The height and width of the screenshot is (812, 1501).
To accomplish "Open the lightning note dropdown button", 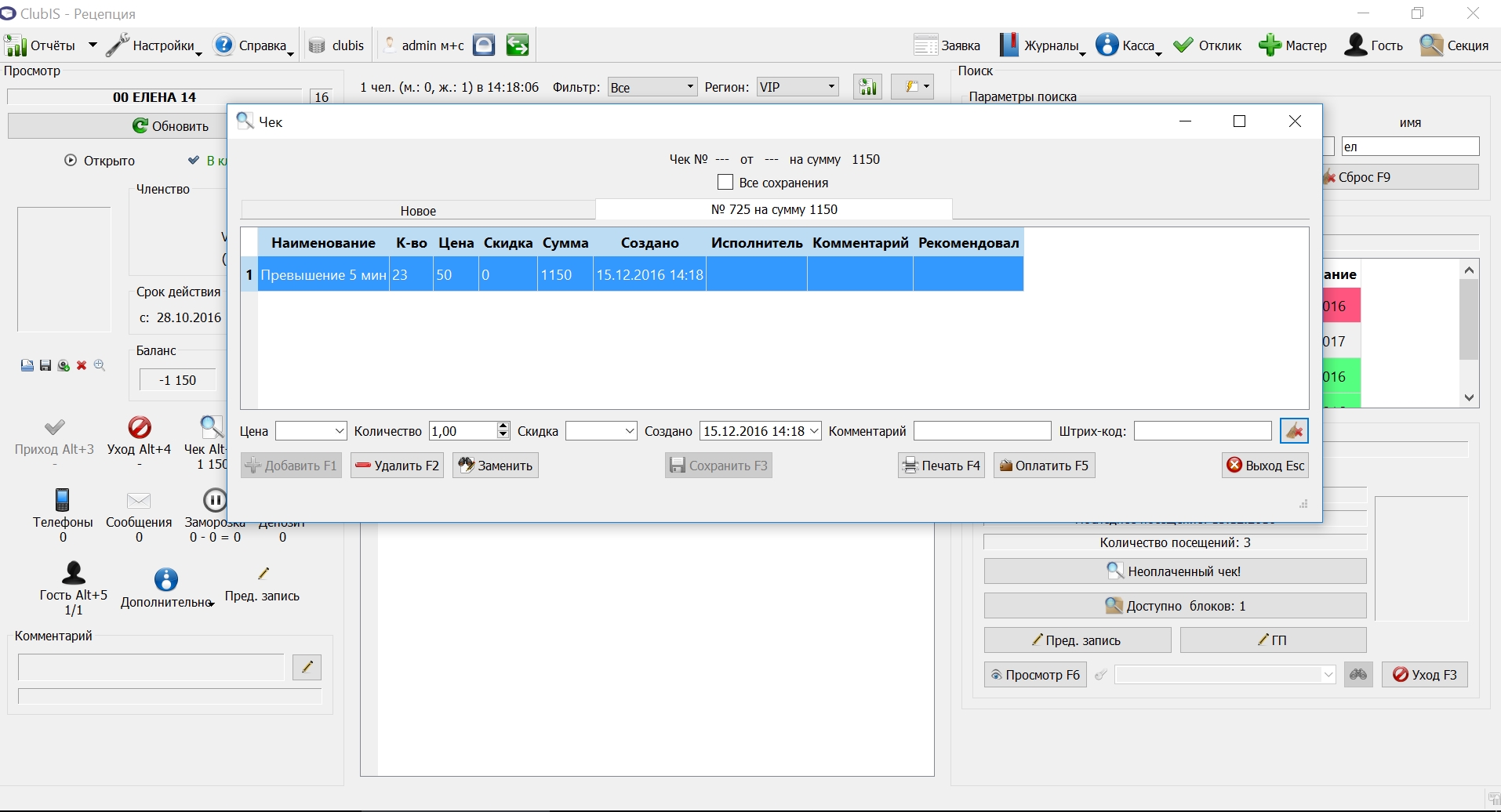I will pyautogui.click(x=913, y=87).
